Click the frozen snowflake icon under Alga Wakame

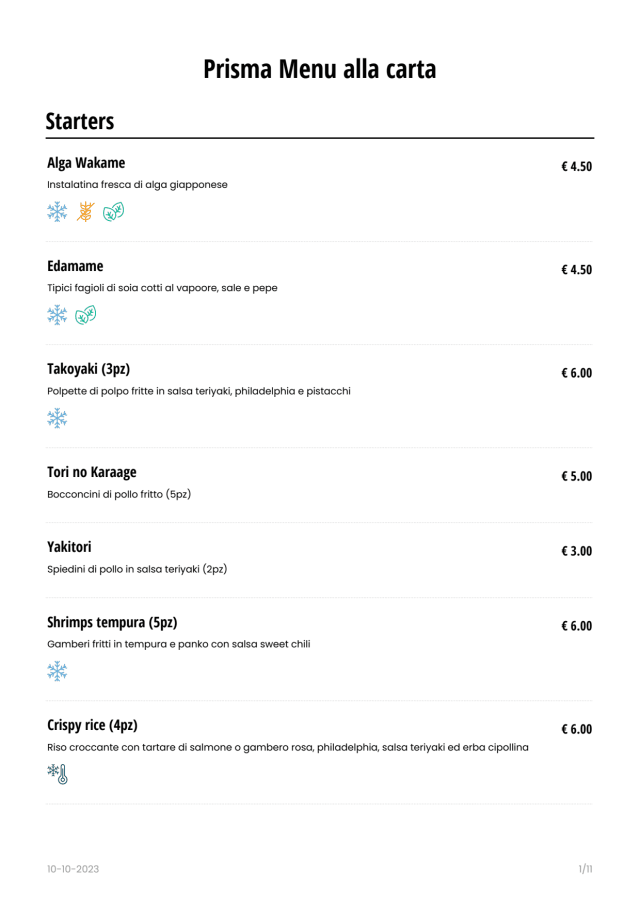pyautogui.click(x=58, y=211)
